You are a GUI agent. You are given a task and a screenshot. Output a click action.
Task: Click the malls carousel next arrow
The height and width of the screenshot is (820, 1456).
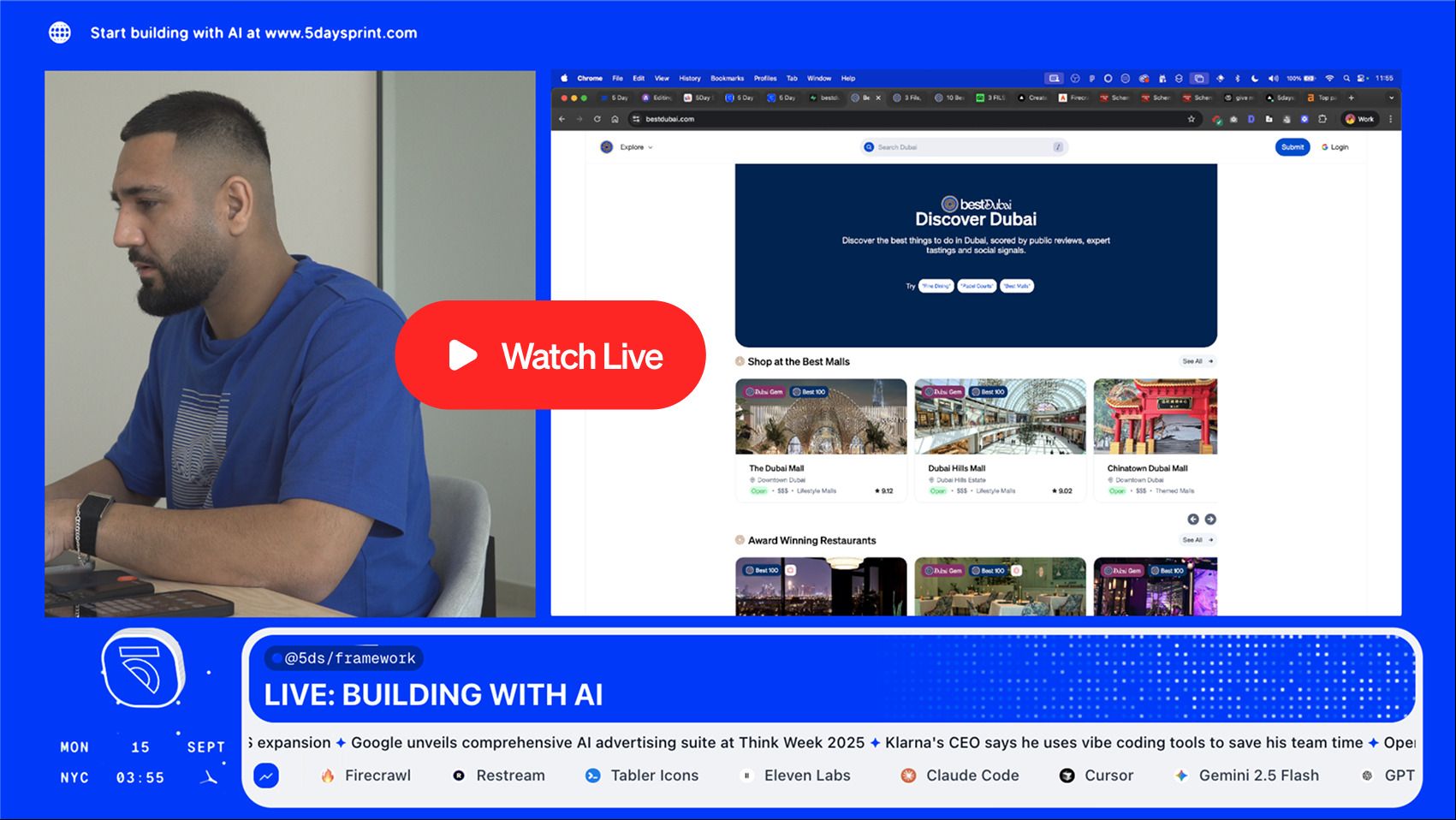(1210, 520)
